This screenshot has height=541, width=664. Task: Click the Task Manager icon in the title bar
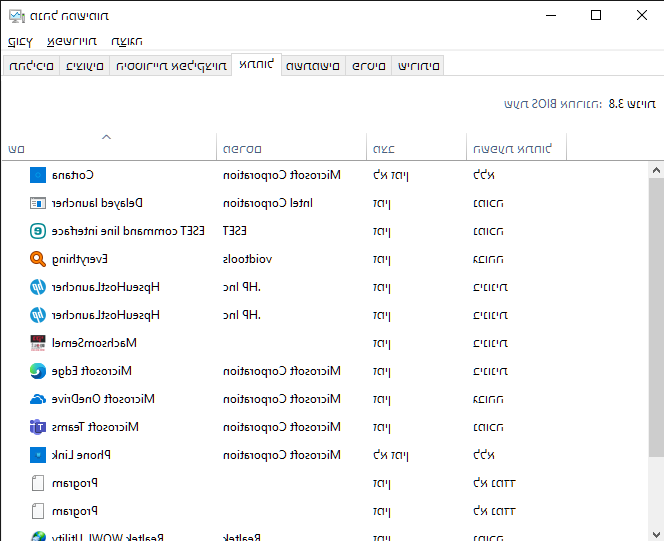coord(17,16)
